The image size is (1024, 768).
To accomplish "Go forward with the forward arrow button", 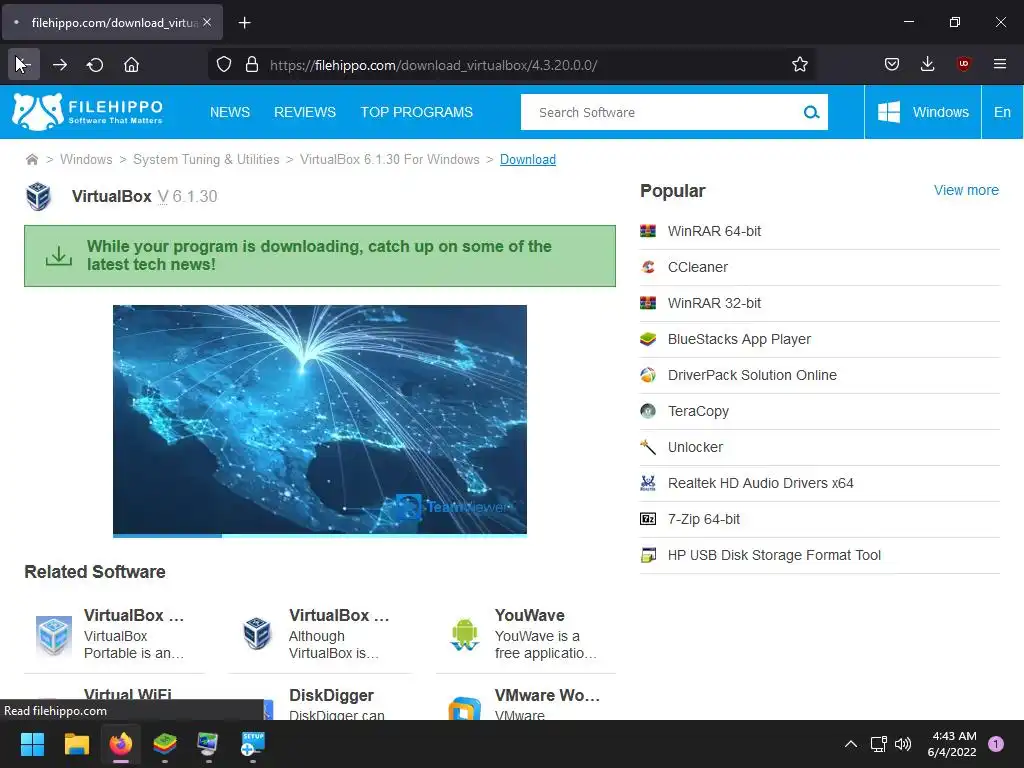I will (x=60, y=65).
